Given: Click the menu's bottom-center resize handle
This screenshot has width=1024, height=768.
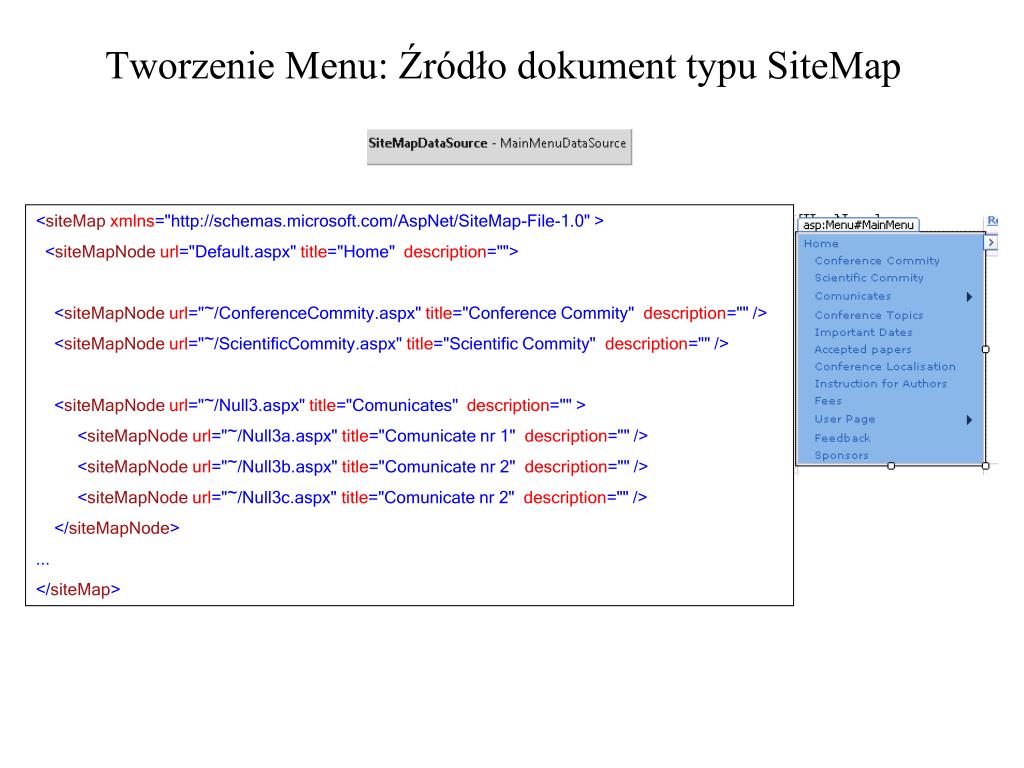Looking at the screenshot, I should coord(891,466).
